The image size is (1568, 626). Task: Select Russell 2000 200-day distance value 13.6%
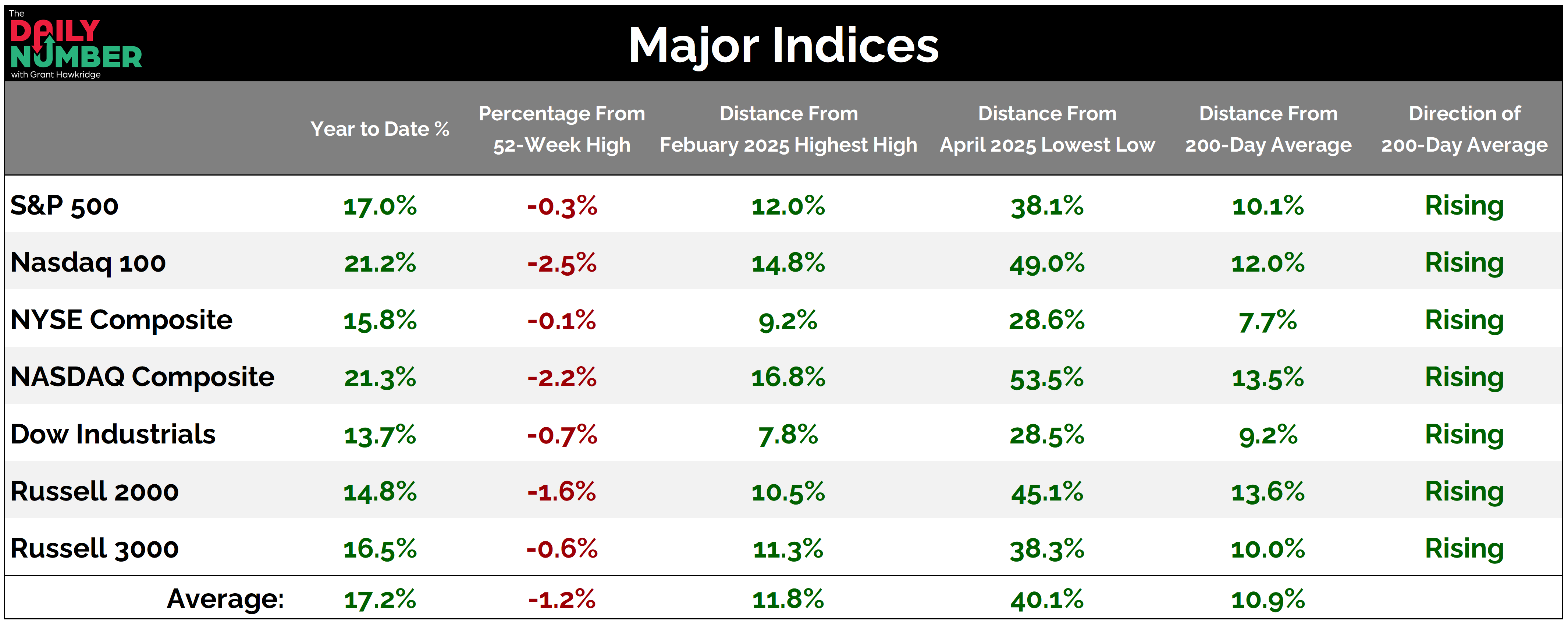(x=1268, y=492)
